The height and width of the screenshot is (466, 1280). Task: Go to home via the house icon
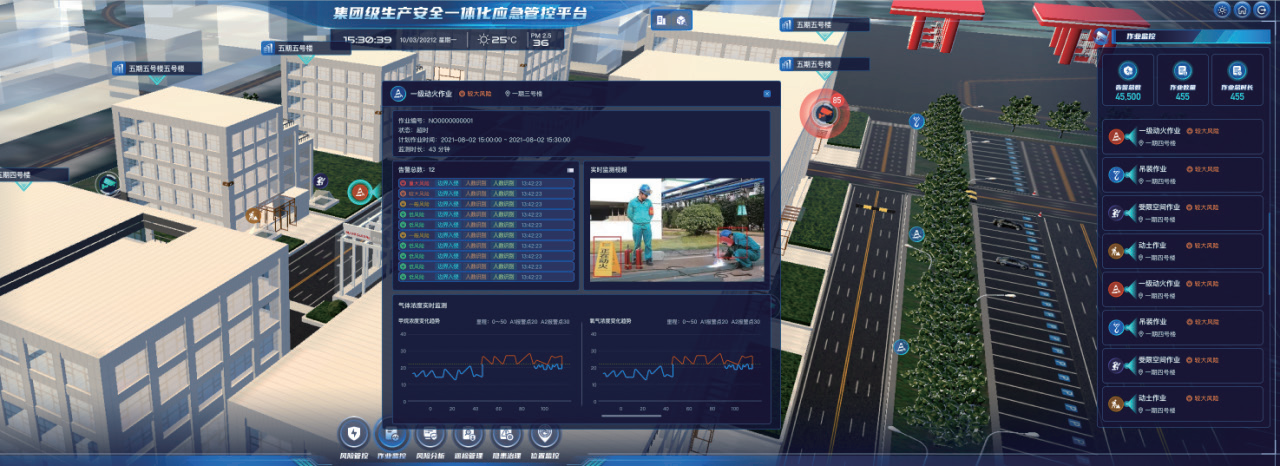(x=1241, y=10)
